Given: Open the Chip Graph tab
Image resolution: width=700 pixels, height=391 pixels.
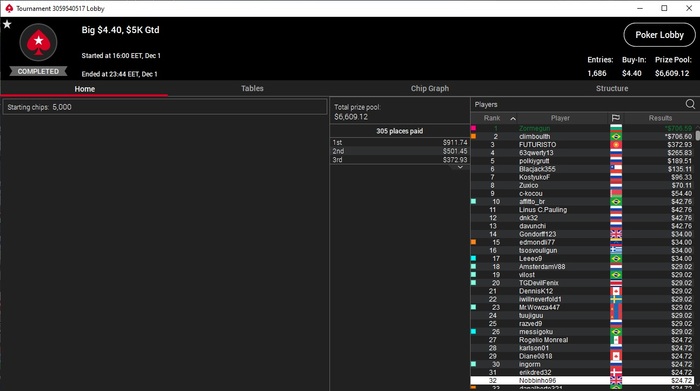Looking at the screenshot, I should [429, 88].
